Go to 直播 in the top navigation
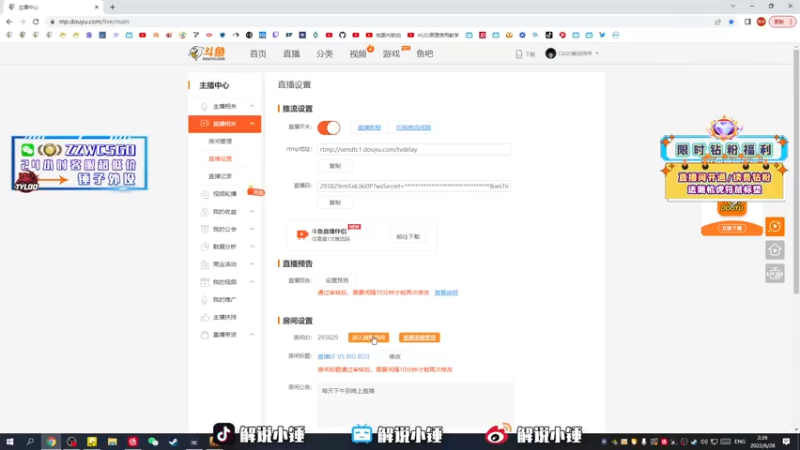Viewport: 800px width, 450px height. [291, 54]
